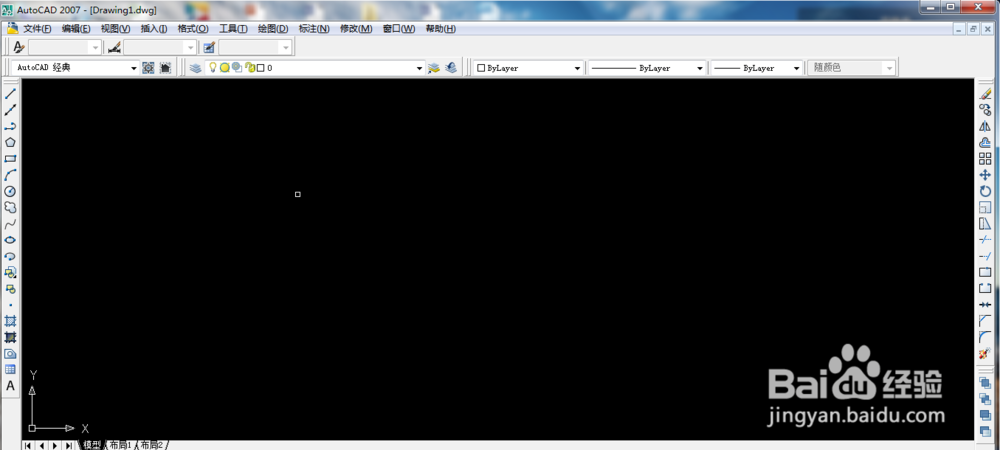Open the Hatch tool
Viewport: 1000px width, 450px height.
[x=10, y=321]
